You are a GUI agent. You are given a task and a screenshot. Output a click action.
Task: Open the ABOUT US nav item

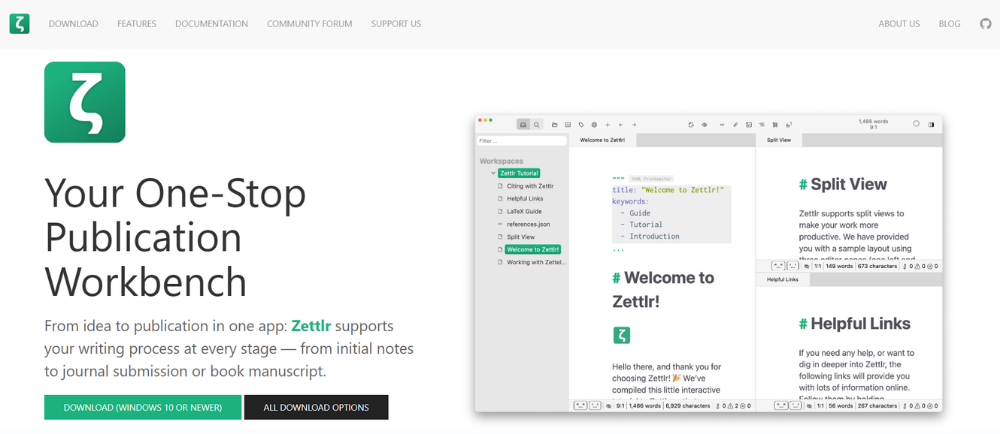point(899,24)
